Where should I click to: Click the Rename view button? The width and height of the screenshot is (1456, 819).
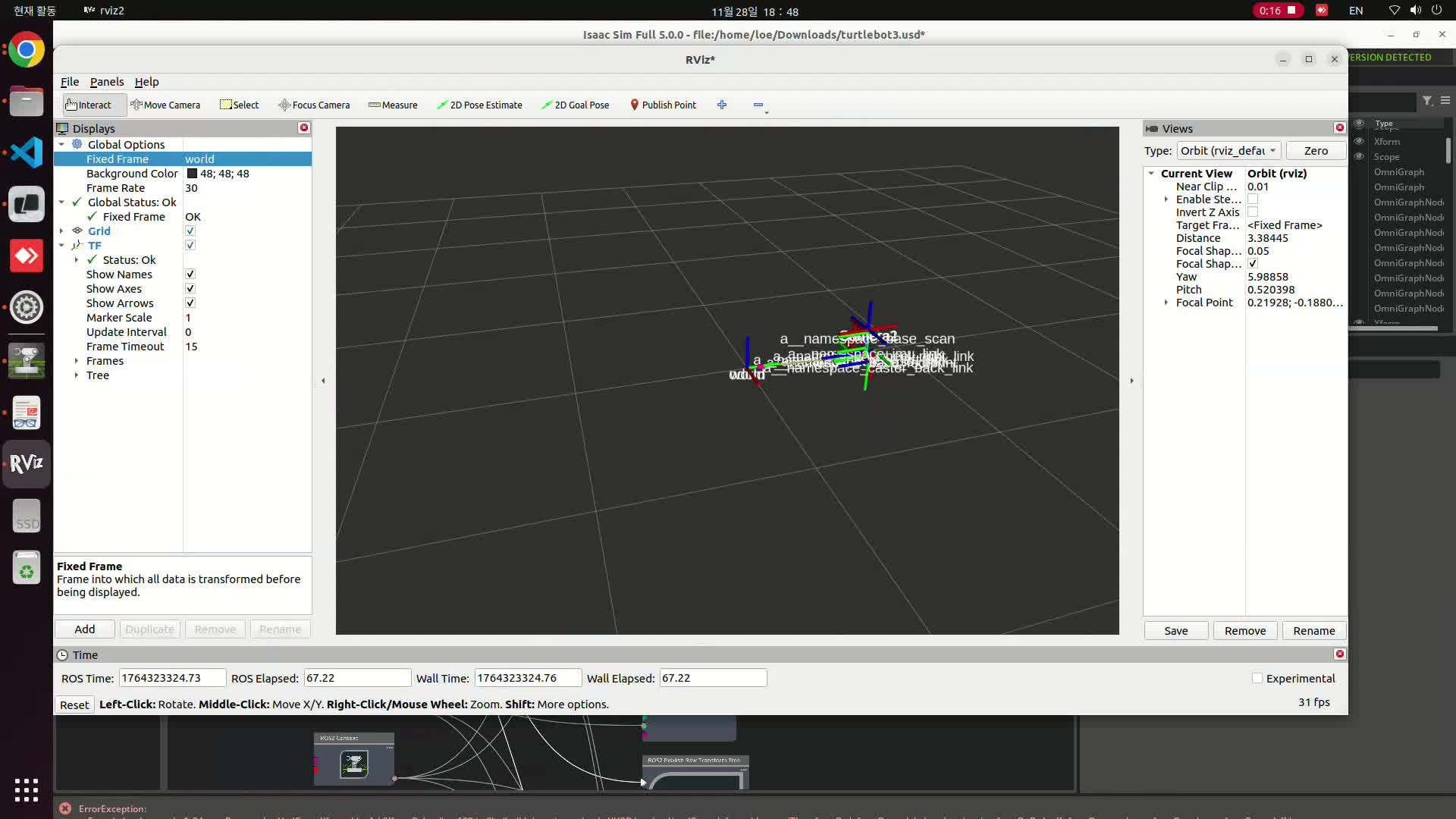coord(1314,631)
